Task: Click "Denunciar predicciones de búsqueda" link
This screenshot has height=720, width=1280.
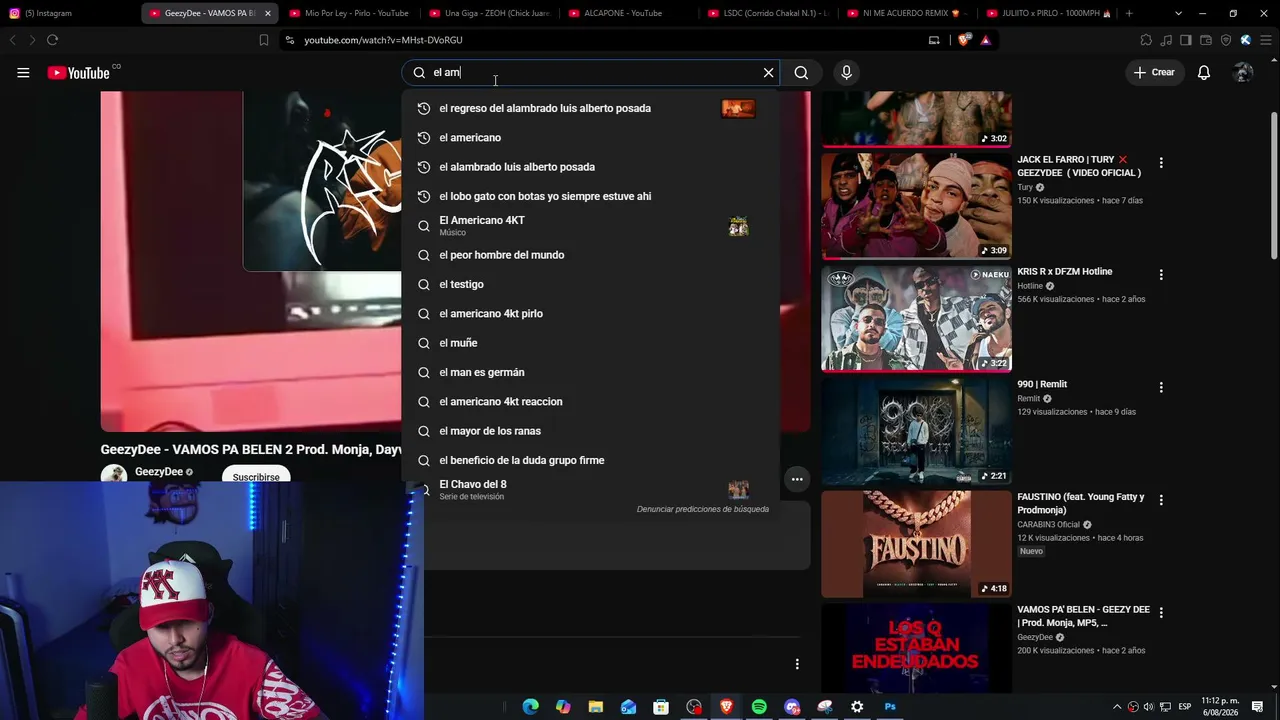Action: tap(703, 509)
